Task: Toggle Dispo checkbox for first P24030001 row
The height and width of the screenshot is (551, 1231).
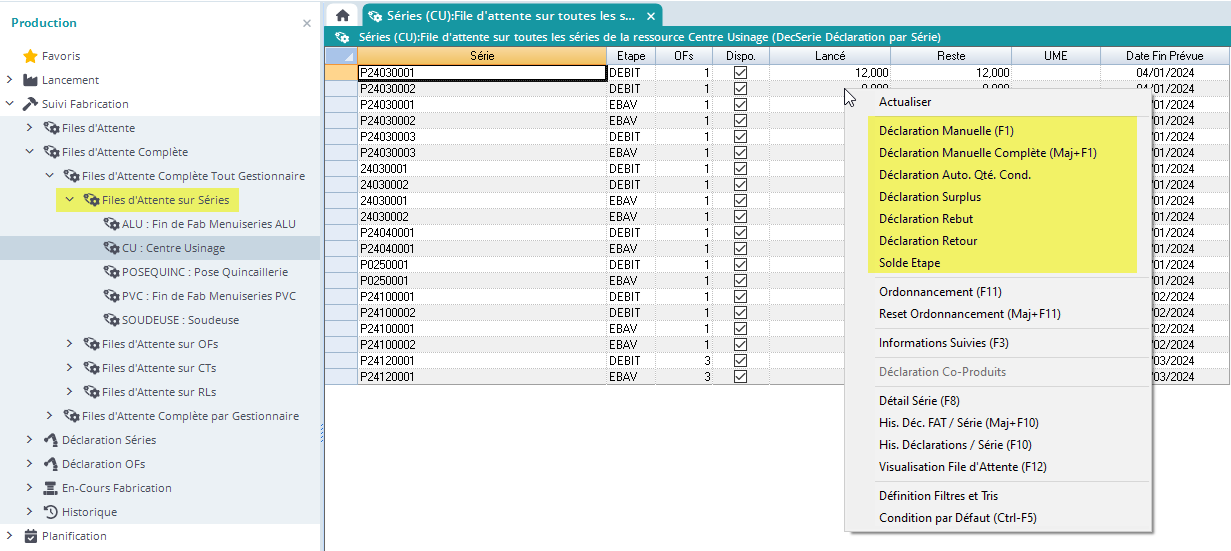Action: (740, 73)
